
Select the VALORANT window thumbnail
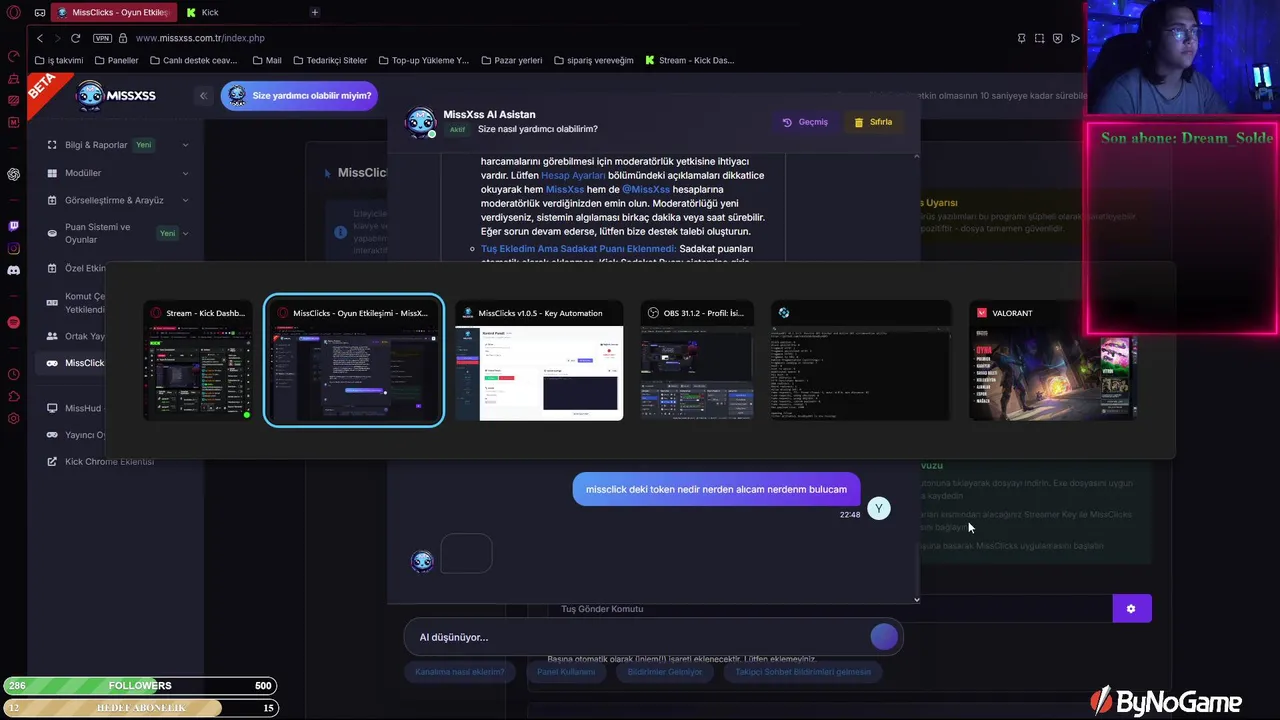click(x=1053, y=361)
